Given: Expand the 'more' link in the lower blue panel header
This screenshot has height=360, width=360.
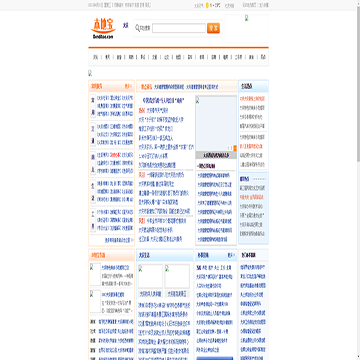Looking at the screenshot, I should [x=231, y=255].
